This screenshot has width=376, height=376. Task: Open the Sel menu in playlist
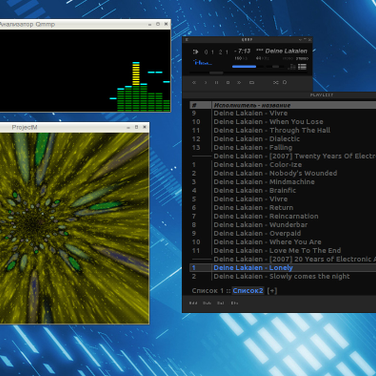221,303
